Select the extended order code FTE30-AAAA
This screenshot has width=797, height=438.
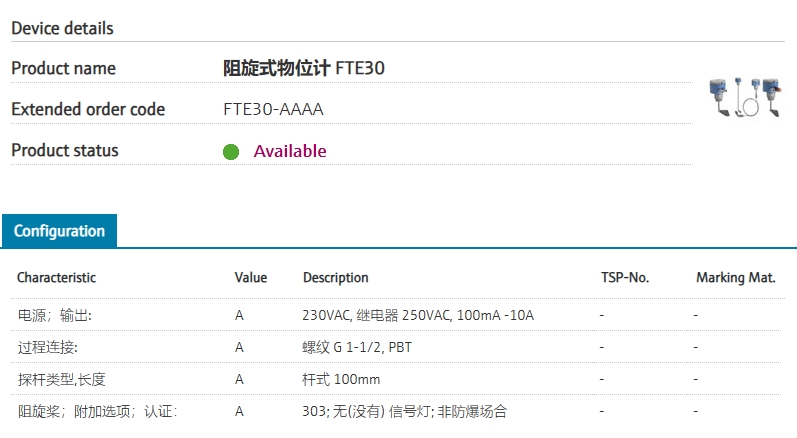[273, 109]
